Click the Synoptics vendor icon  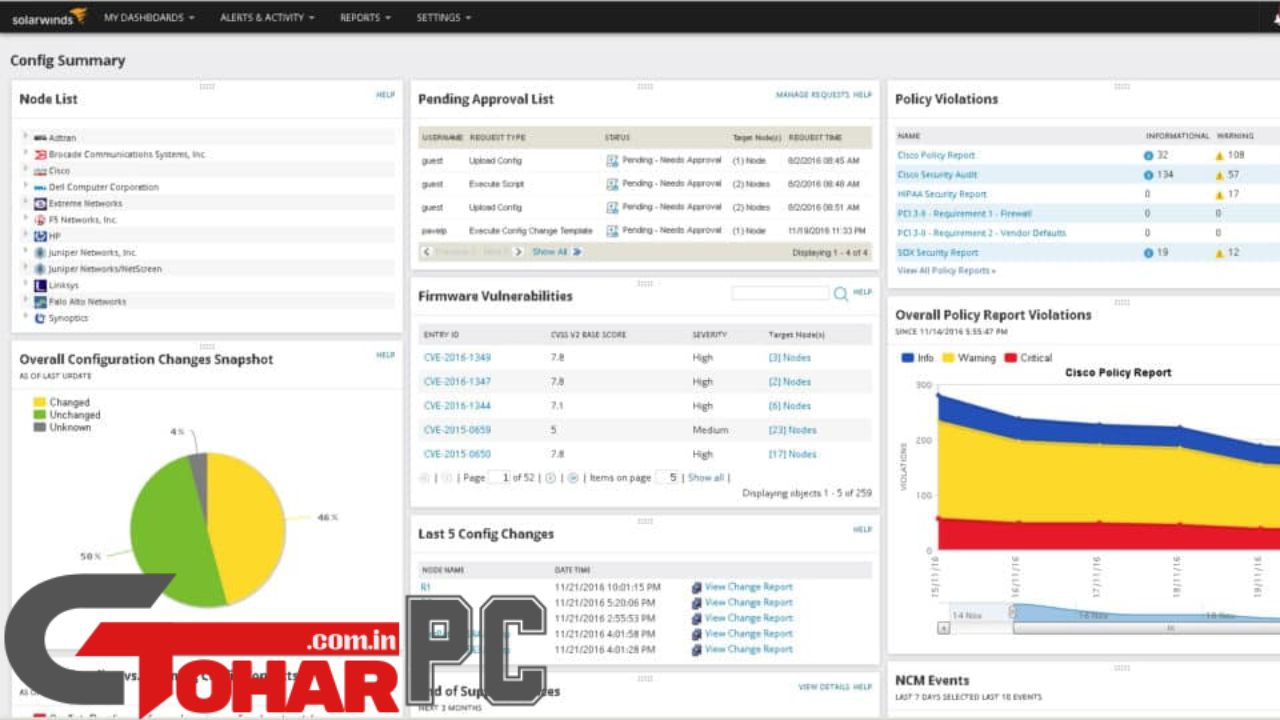(40, 318)
